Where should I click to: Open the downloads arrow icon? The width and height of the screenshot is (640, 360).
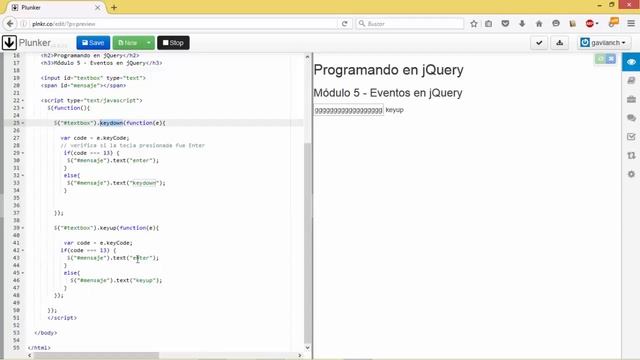click(522, 24)
